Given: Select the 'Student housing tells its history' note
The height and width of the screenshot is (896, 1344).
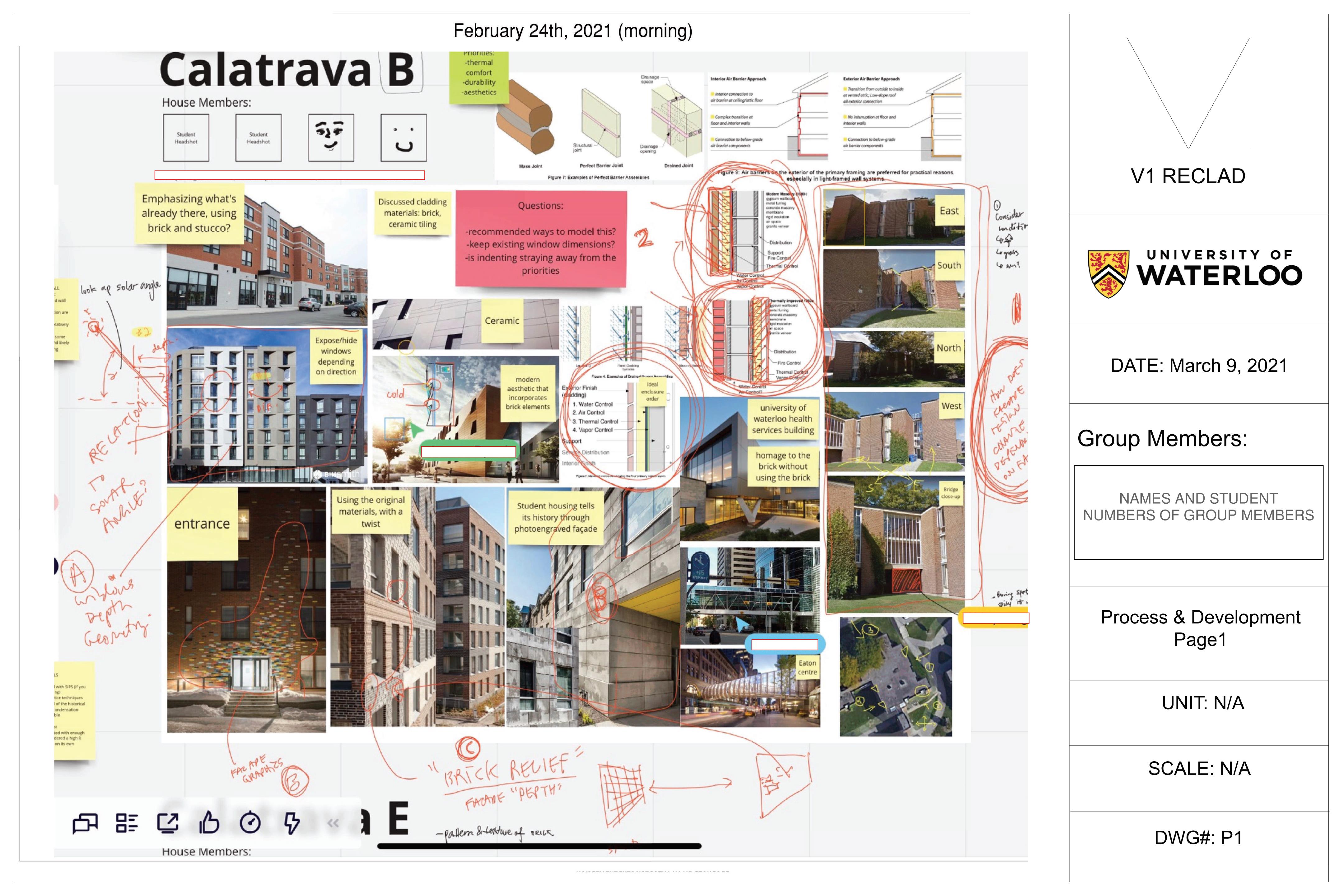Looking at the screenshot, I should coord(555,517).
